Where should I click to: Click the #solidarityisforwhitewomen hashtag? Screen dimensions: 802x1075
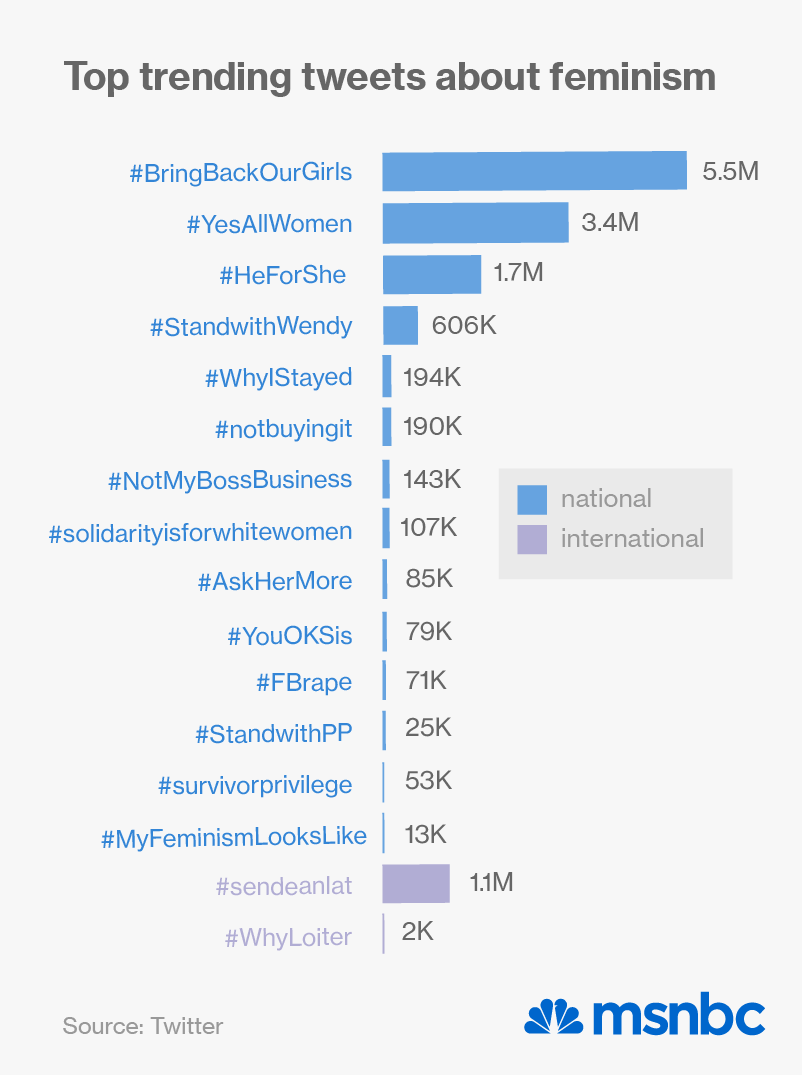(x=200, y=531)
